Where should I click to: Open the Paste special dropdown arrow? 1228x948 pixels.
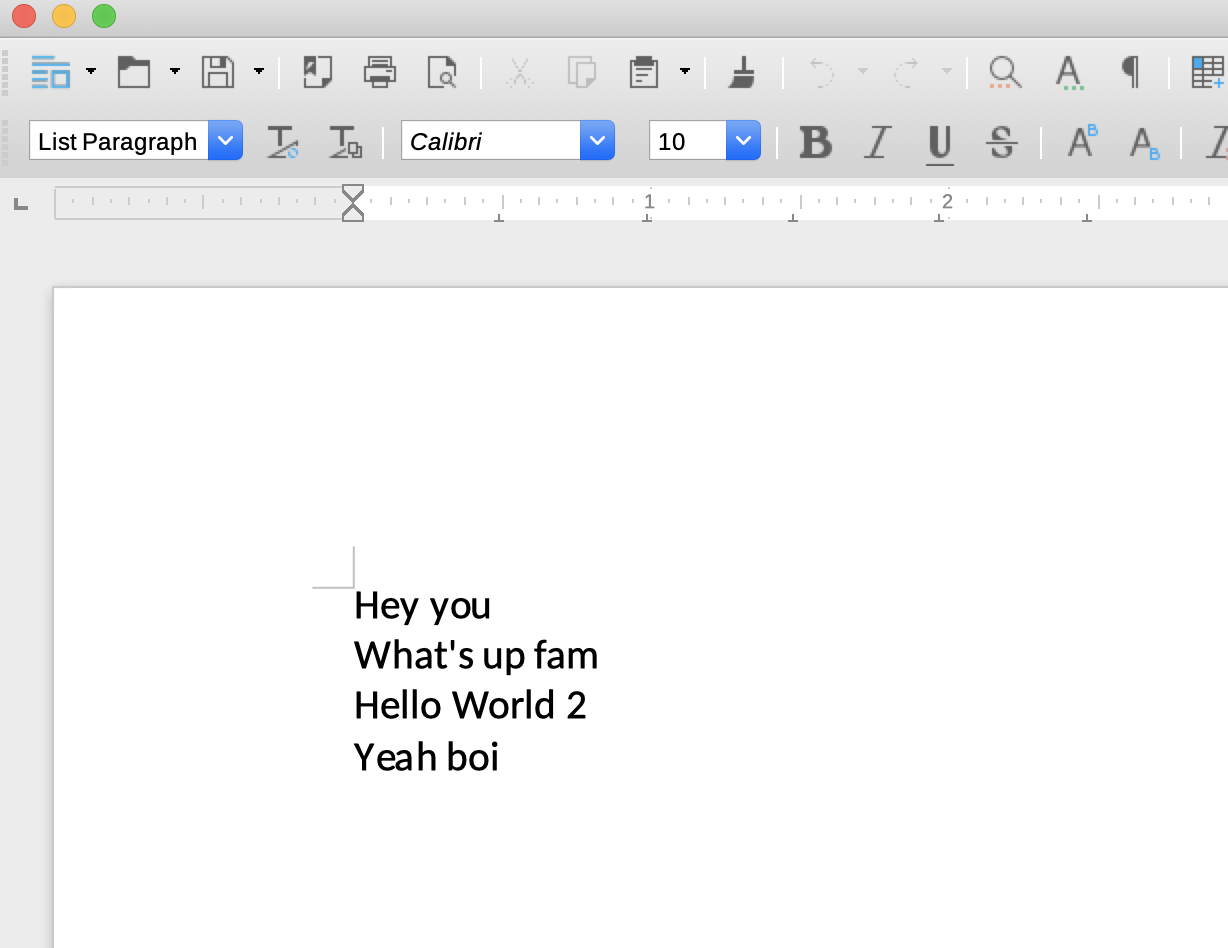tap(685, 72)
